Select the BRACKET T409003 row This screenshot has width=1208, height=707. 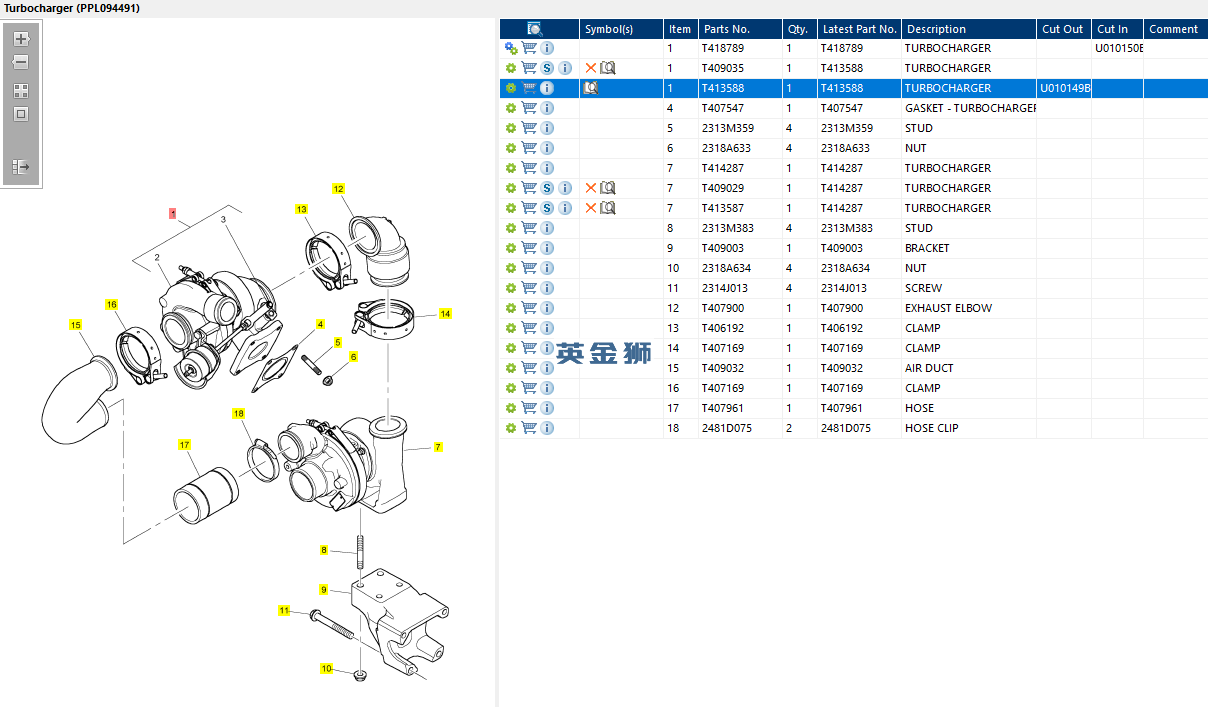(x=926, y=248)
